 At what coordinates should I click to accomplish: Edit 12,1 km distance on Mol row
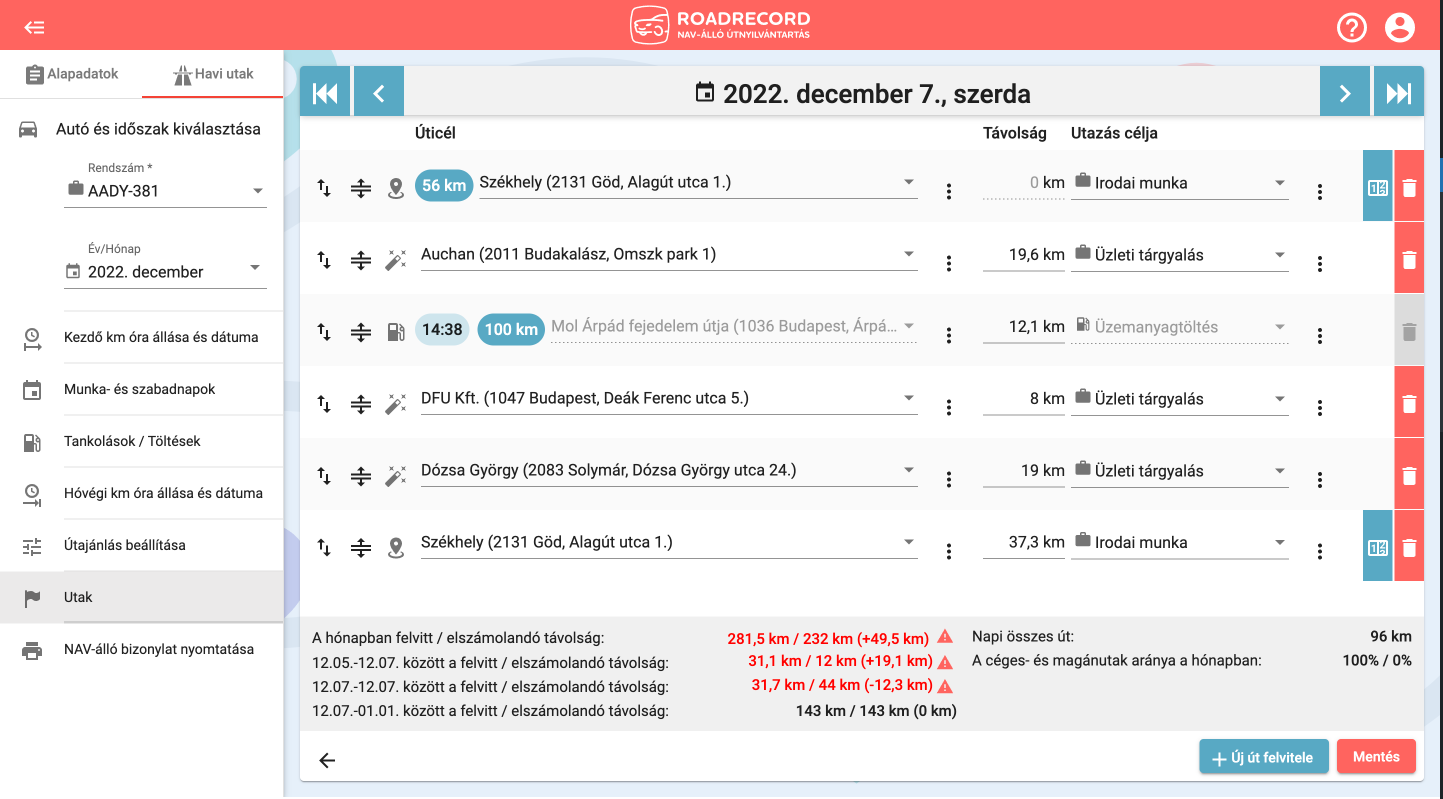click(1024, 327)
